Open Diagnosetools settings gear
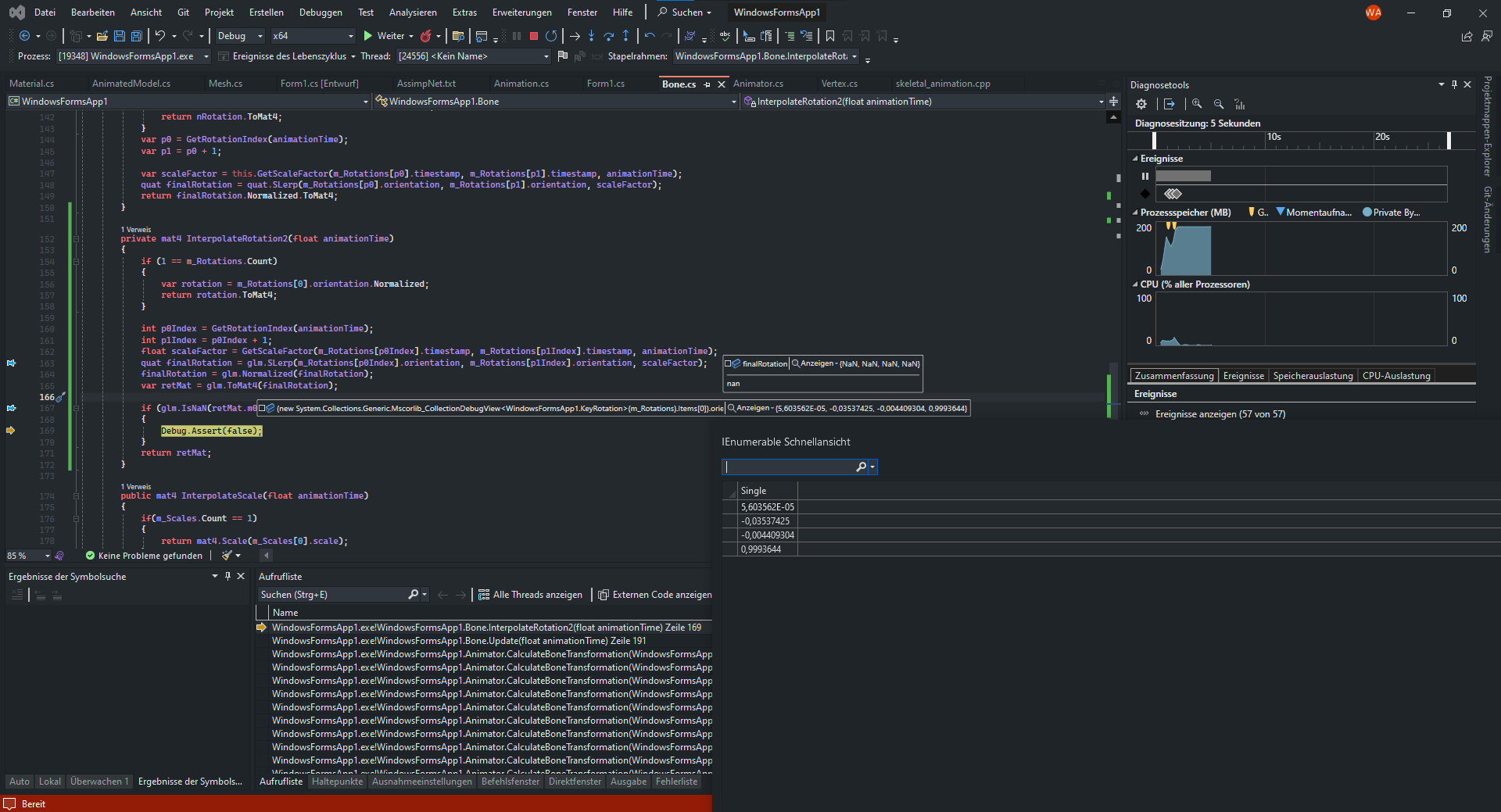This screenshot has height=812, width=1501. pyautogui.click(x=1141, y=104)
